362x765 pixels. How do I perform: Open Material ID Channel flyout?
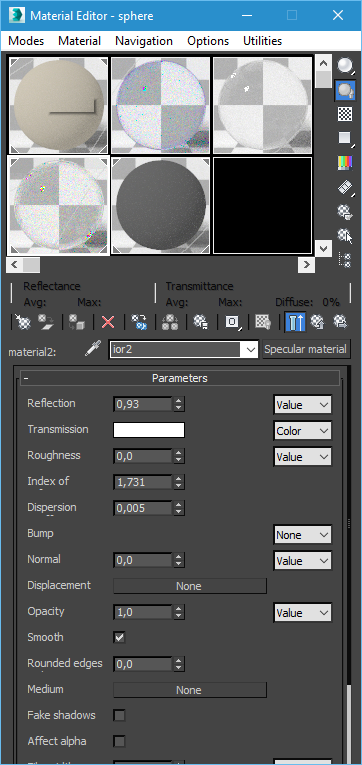coord(232,322)
